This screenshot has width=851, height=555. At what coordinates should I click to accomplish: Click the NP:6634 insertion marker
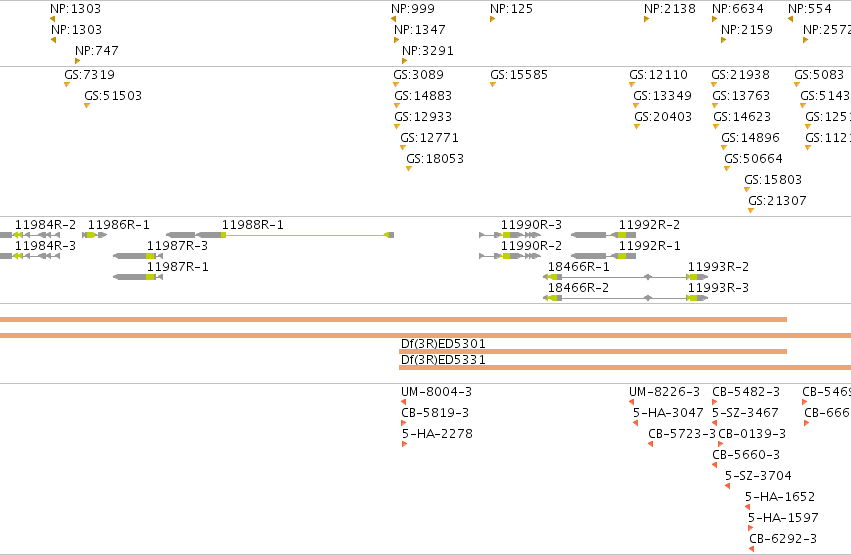tap(714, 19)
